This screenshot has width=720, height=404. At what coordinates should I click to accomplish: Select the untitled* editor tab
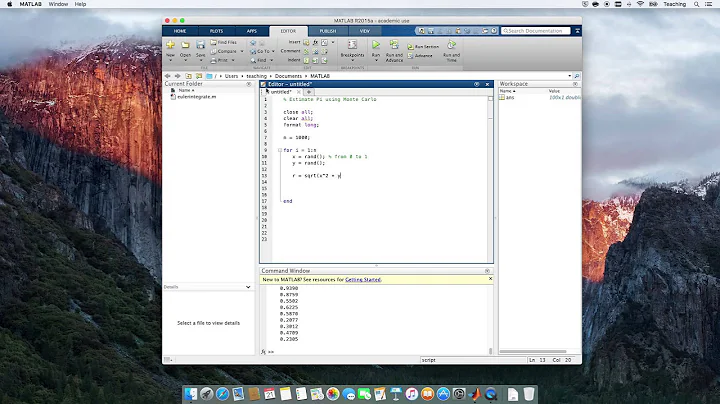(281, 92)
